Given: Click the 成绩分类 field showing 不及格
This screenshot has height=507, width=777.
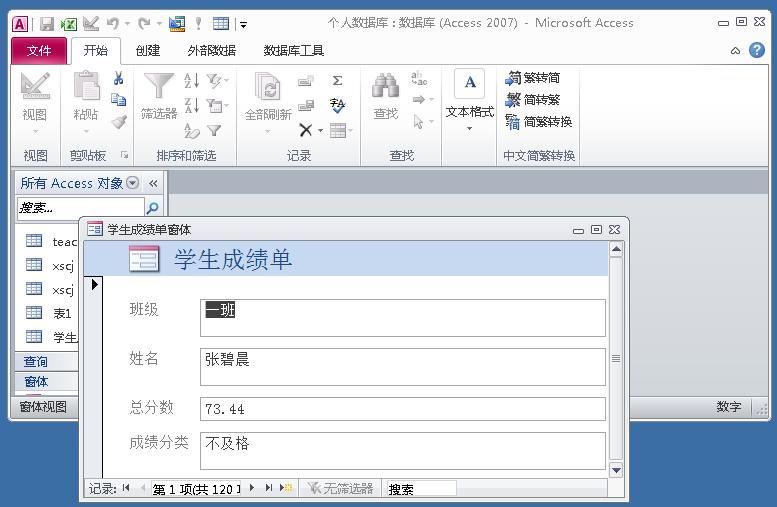Looking at the screenshot, I should click(403, 451).
